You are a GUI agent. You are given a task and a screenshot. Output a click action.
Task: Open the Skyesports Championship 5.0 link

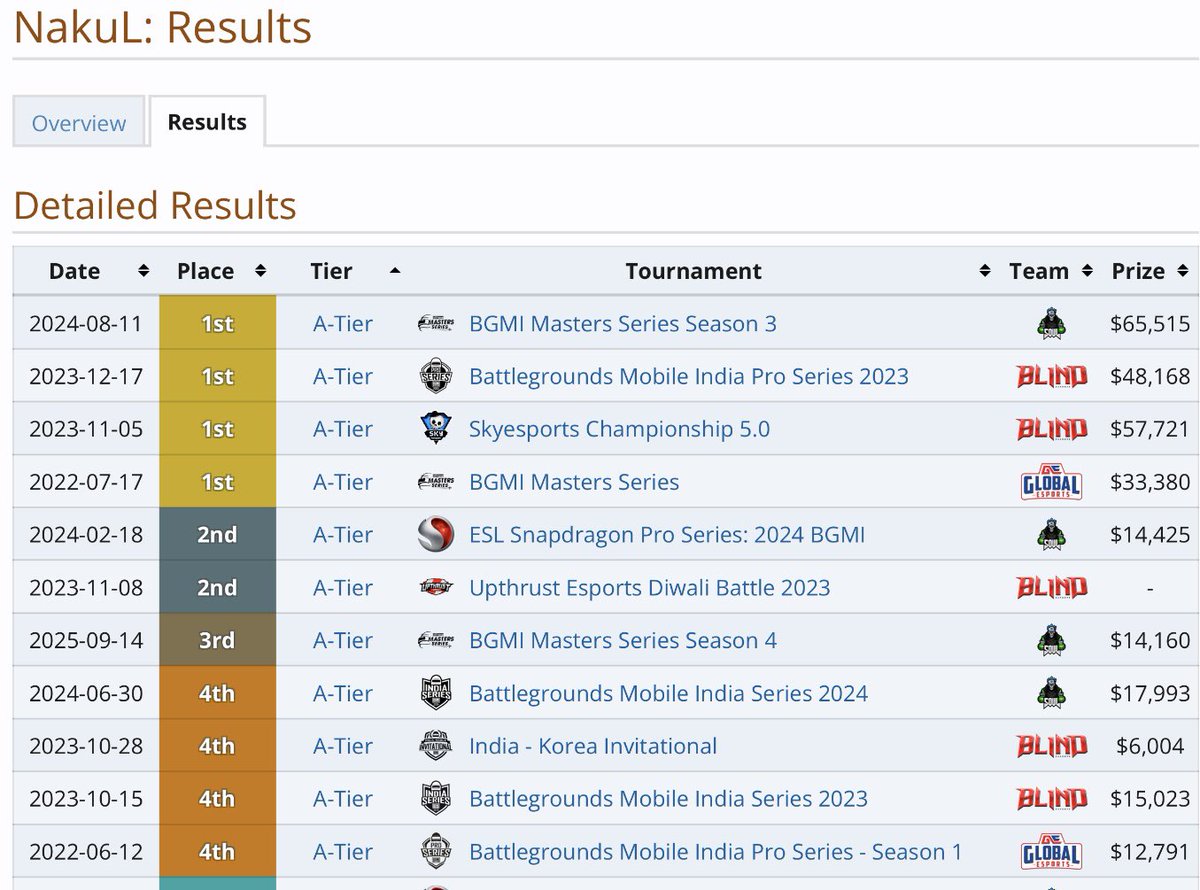(x=619, y=430)
